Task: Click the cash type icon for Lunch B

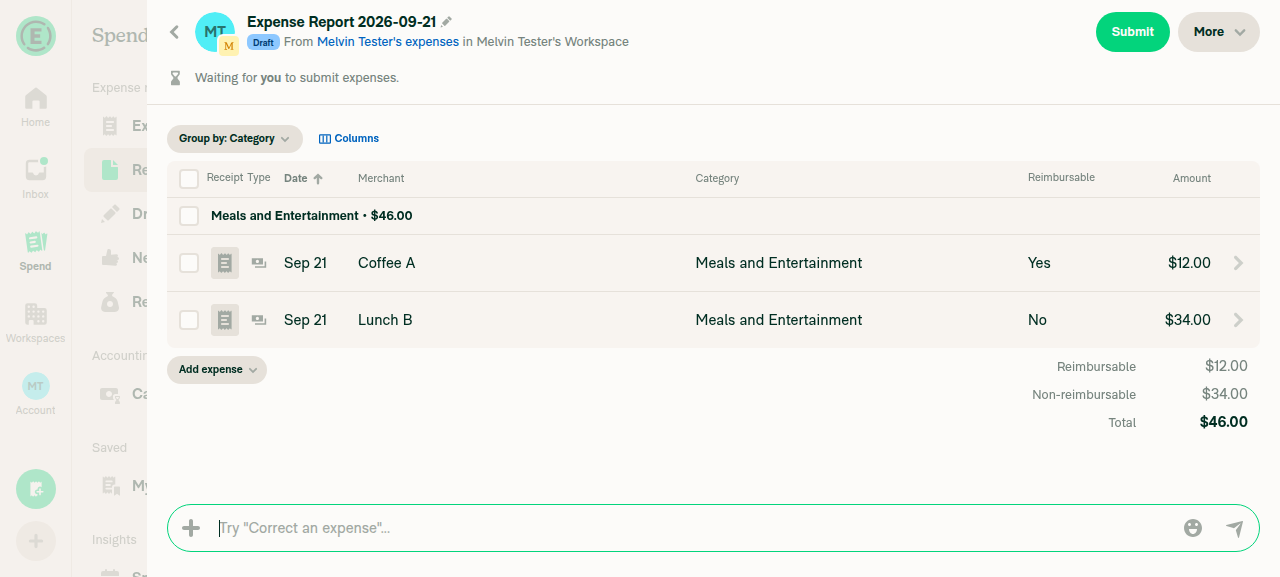Action: pos(259,320)
